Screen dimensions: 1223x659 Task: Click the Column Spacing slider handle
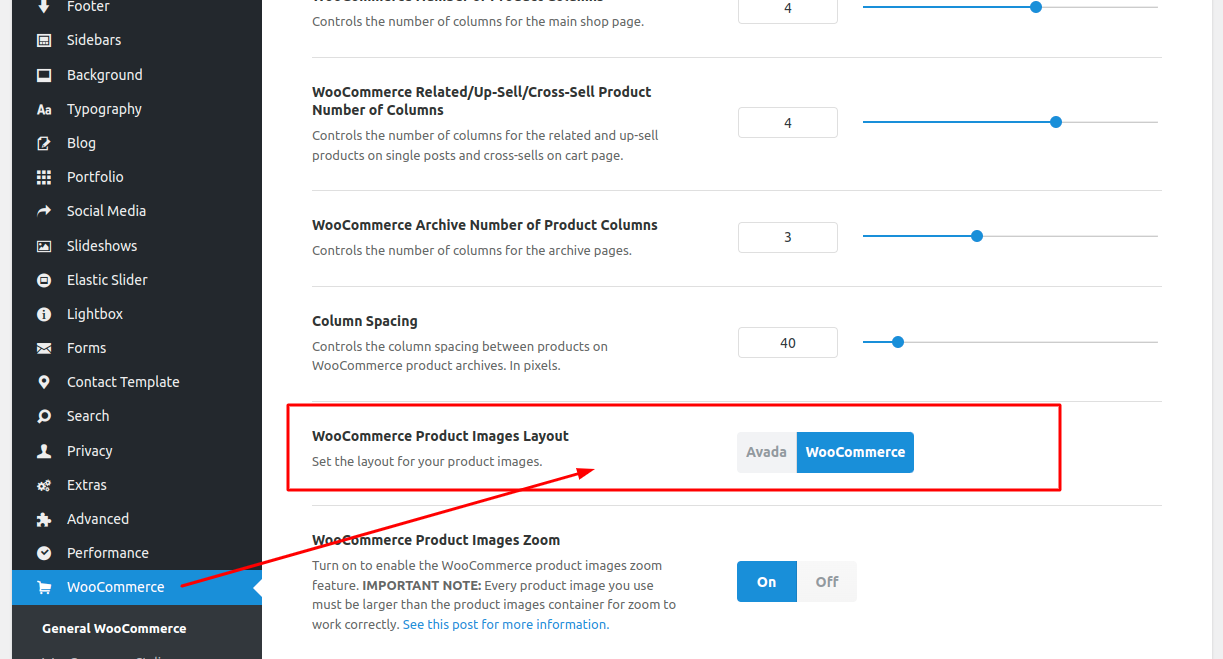[x=897, y=342]
